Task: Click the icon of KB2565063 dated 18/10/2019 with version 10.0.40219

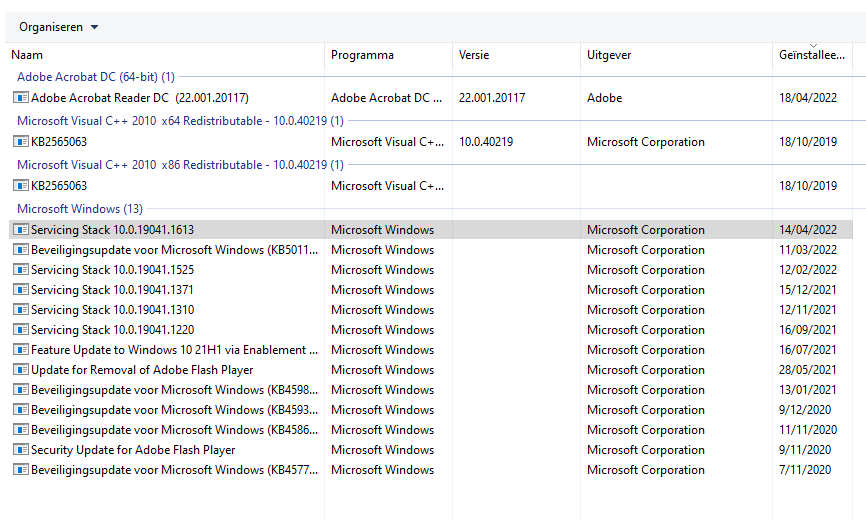Action: (x=21, y=142)
